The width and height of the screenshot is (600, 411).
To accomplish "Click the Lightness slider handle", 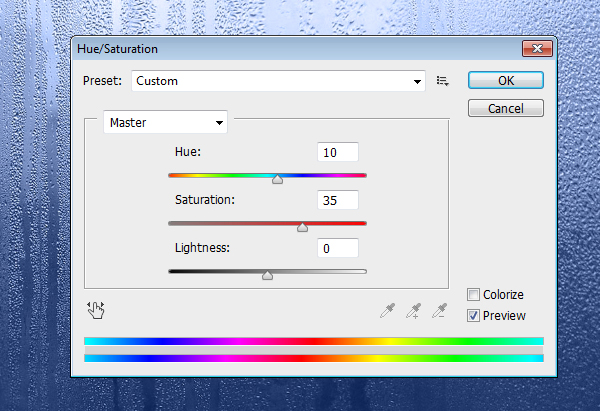I will point(267,274).
